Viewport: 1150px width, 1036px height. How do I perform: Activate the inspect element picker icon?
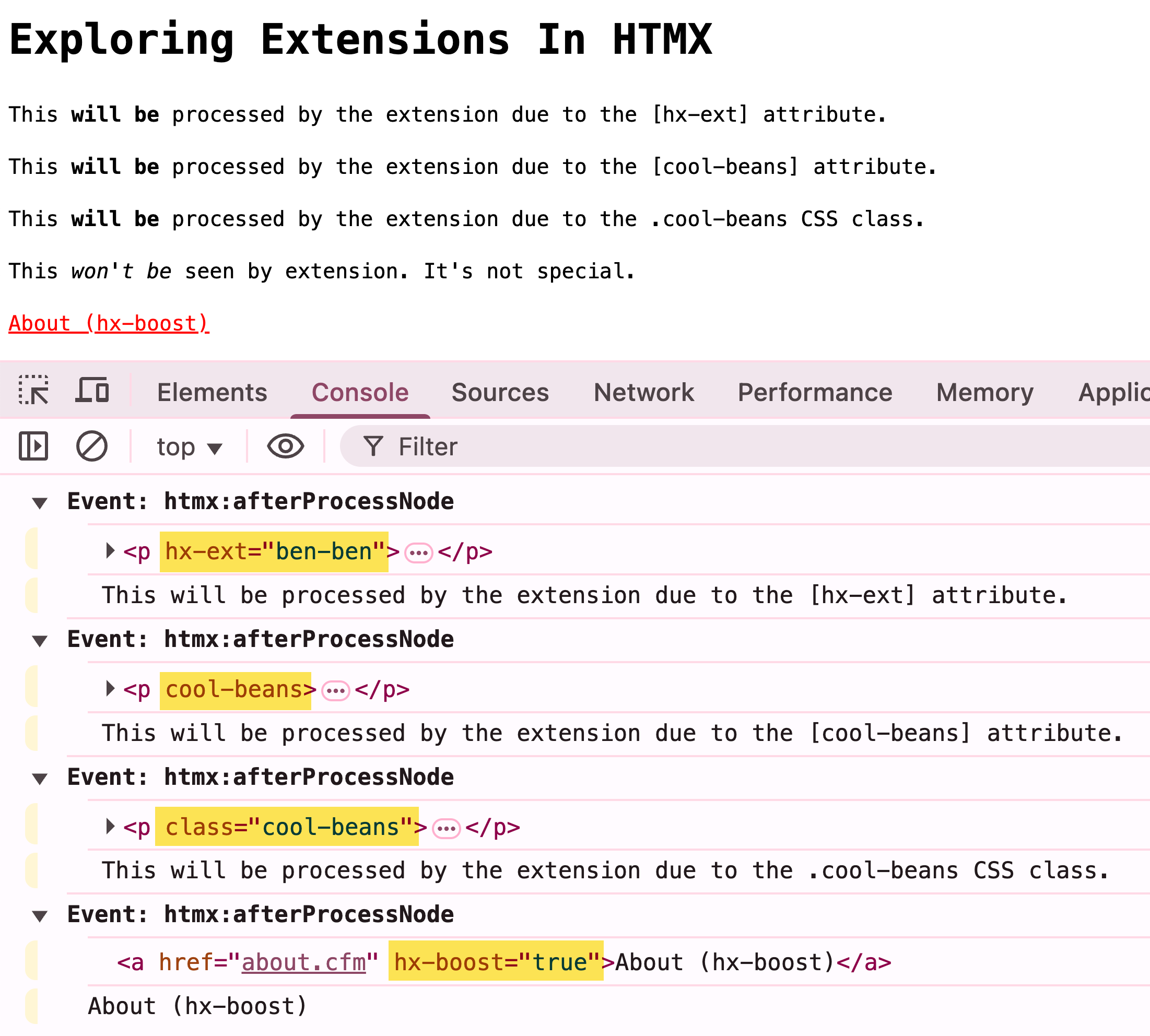coord(33,391)
